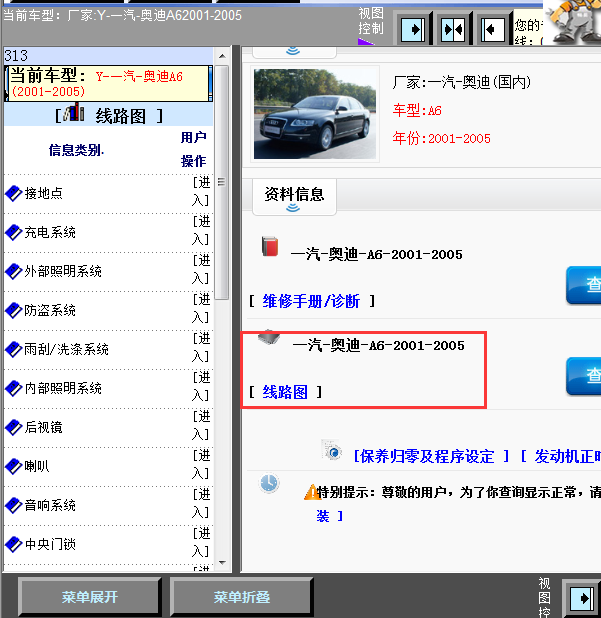
Task: Enter the 雨刮/洗涤系统 category via [进入]
Action: [x=201, y=348]
